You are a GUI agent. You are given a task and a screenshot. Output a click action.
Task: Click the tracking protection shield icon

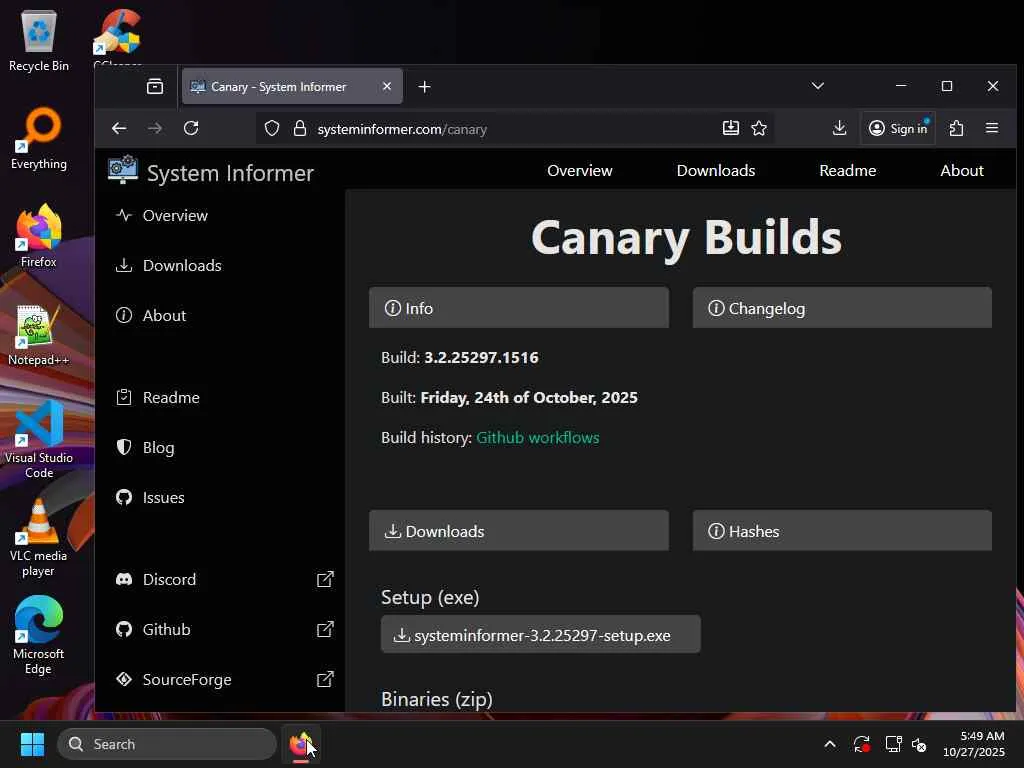click(x=272, y=129)
